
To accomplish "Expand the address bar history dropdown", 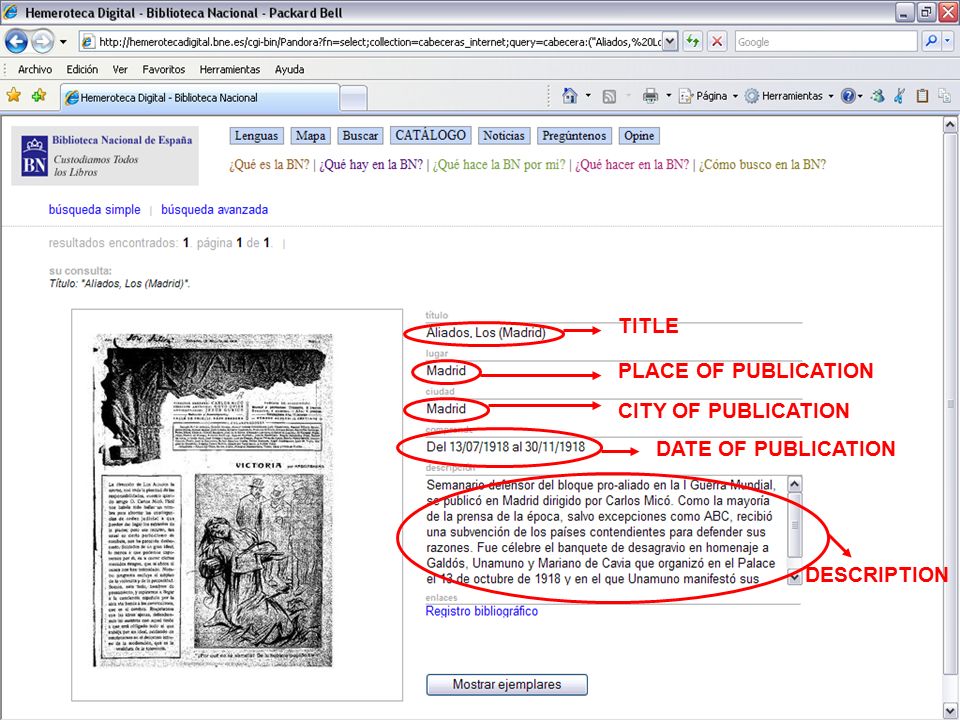I will coord(670,42).
